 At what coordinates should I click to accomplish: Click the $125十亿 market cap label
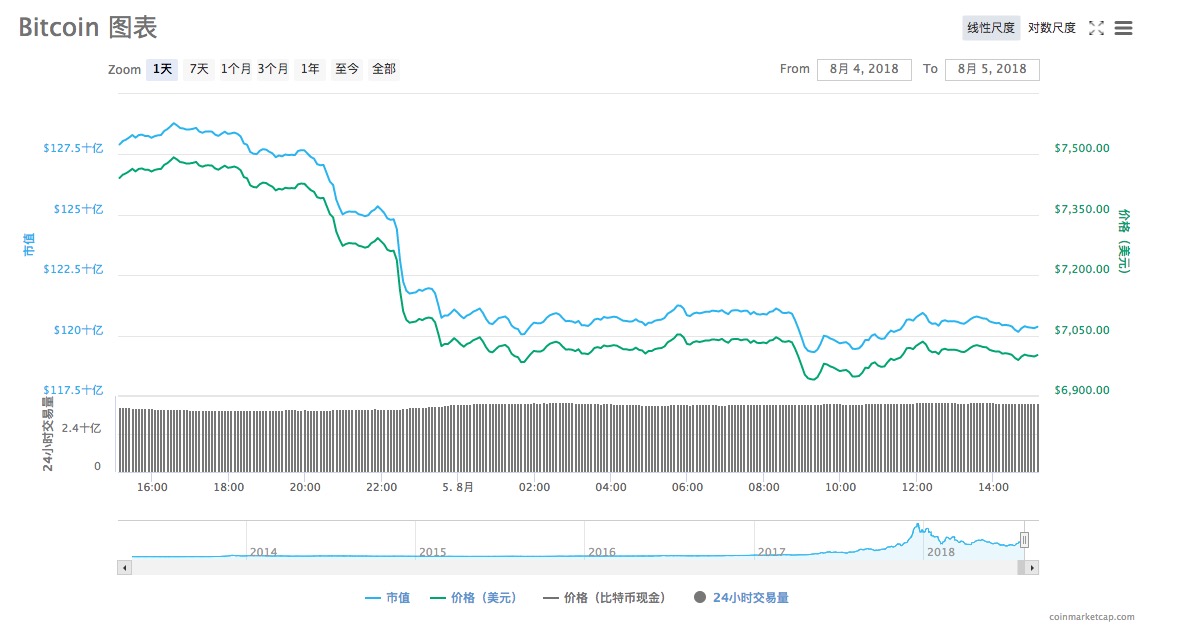click(78, 209)
